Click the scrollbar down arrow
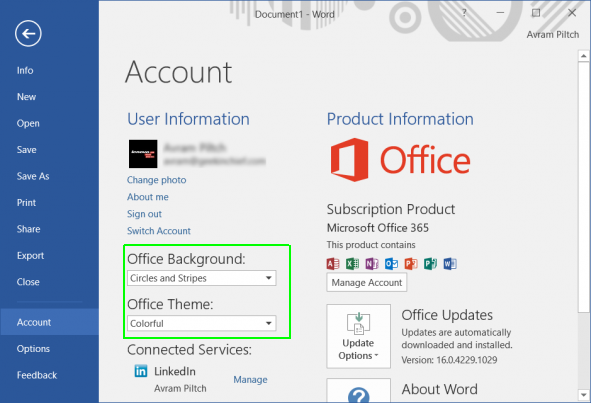 [x=584, y=395]
